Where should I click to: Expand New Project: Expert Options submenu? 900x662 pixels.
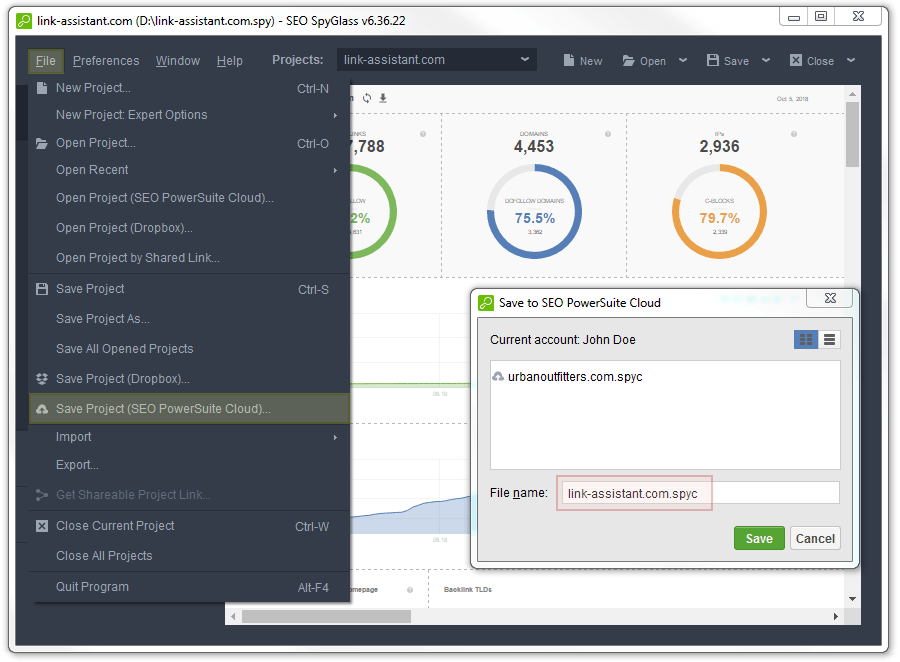pos(189,115)
